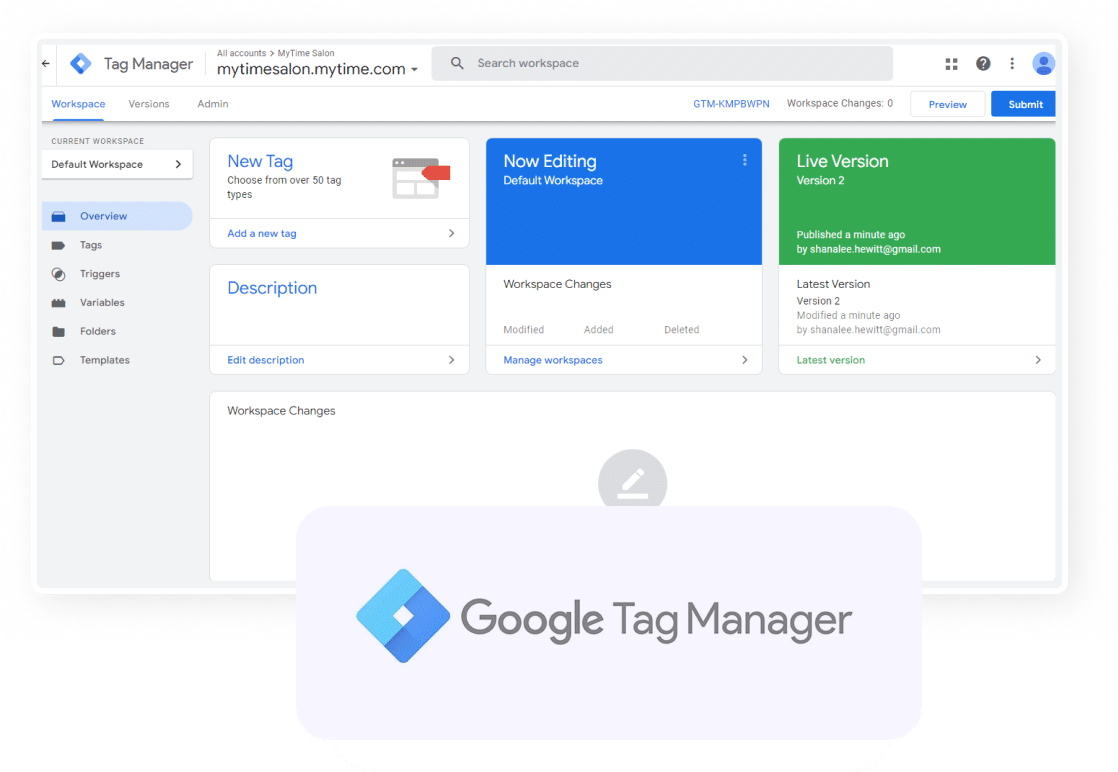
Task: Click the GTM-KMPBWPN container ID link
Action: [731, 104]
